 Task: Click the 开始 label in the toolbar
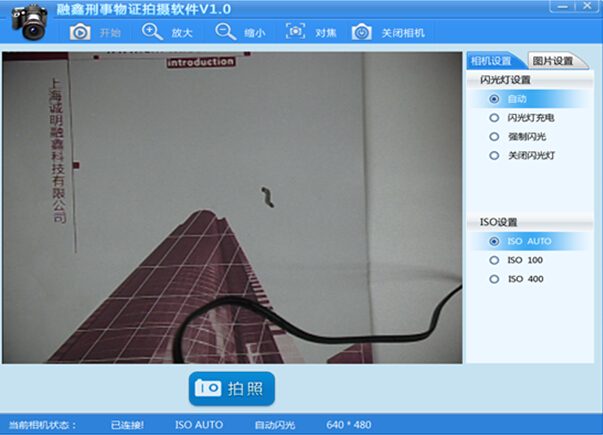point(110,33)
